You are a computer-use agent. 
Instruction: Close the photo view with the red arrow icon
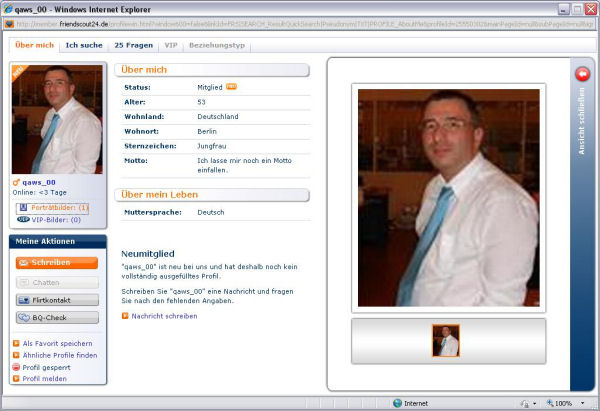click(582, 74)
